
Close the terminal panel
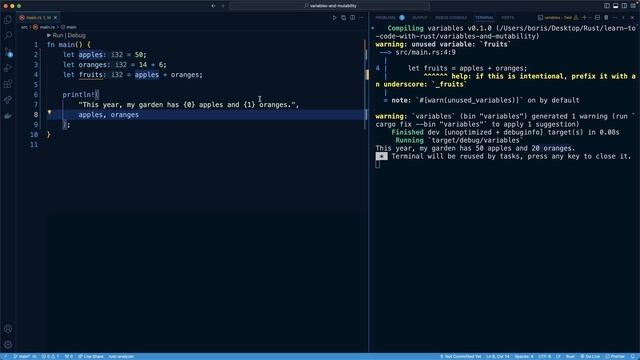[633, 18]
